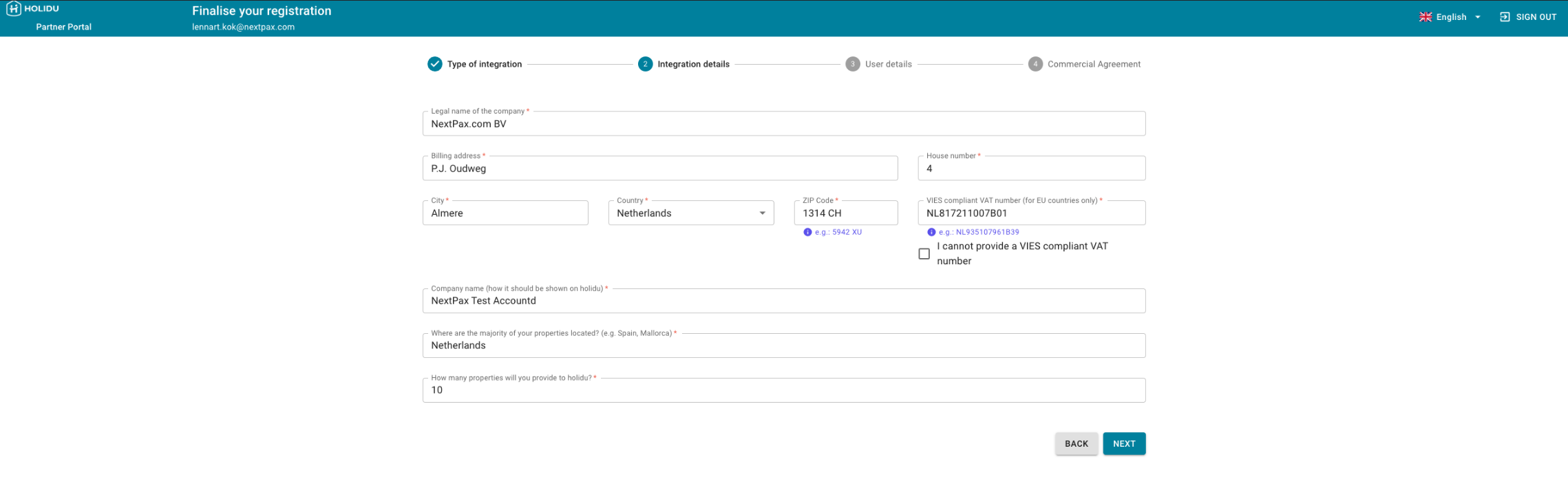Click the step 3 circle icon
This screenshot has height=477, width=1568.
pyautogui.click(x=852, y=64)
